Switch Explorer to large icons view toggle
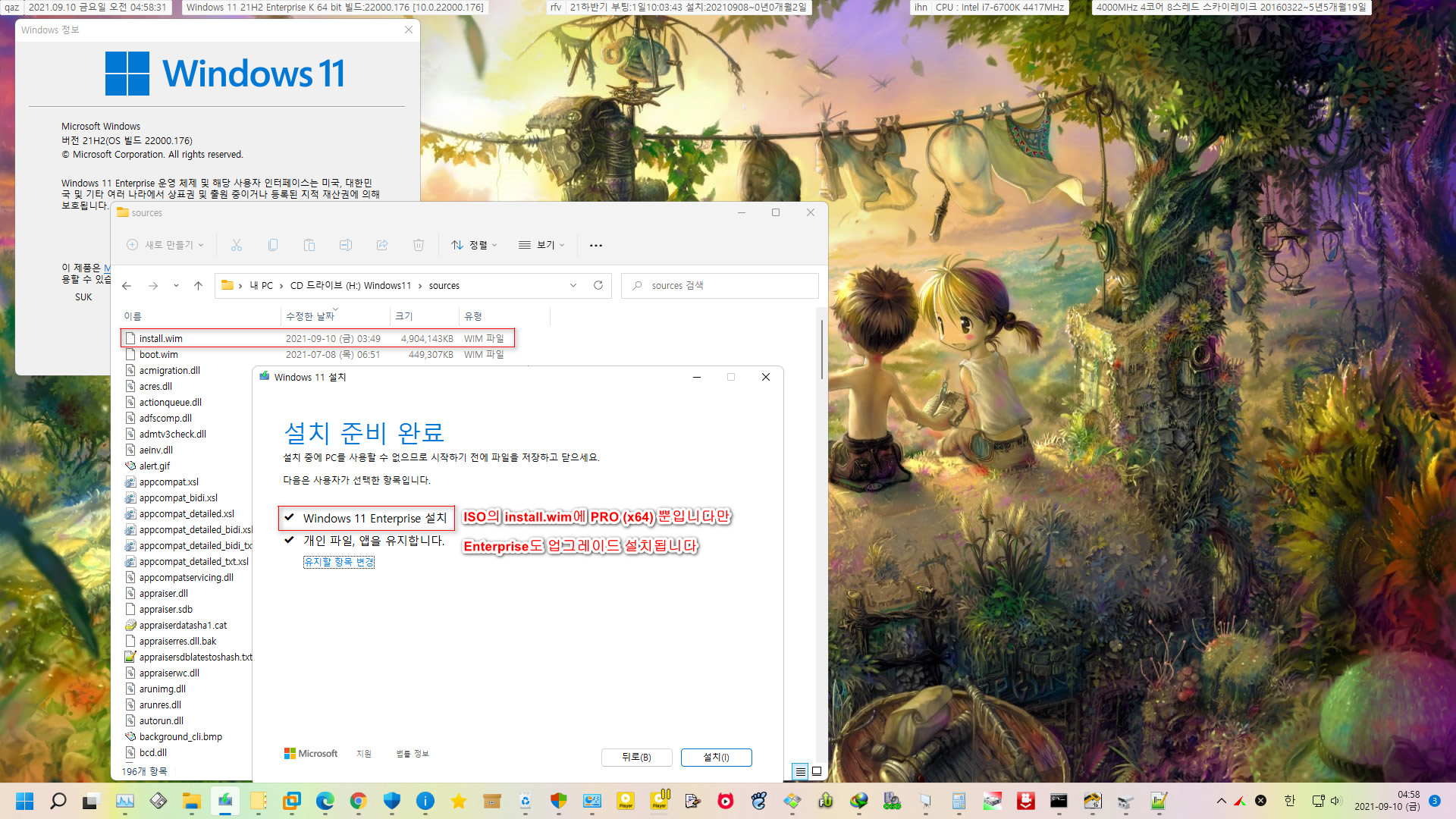 [817, 771]
